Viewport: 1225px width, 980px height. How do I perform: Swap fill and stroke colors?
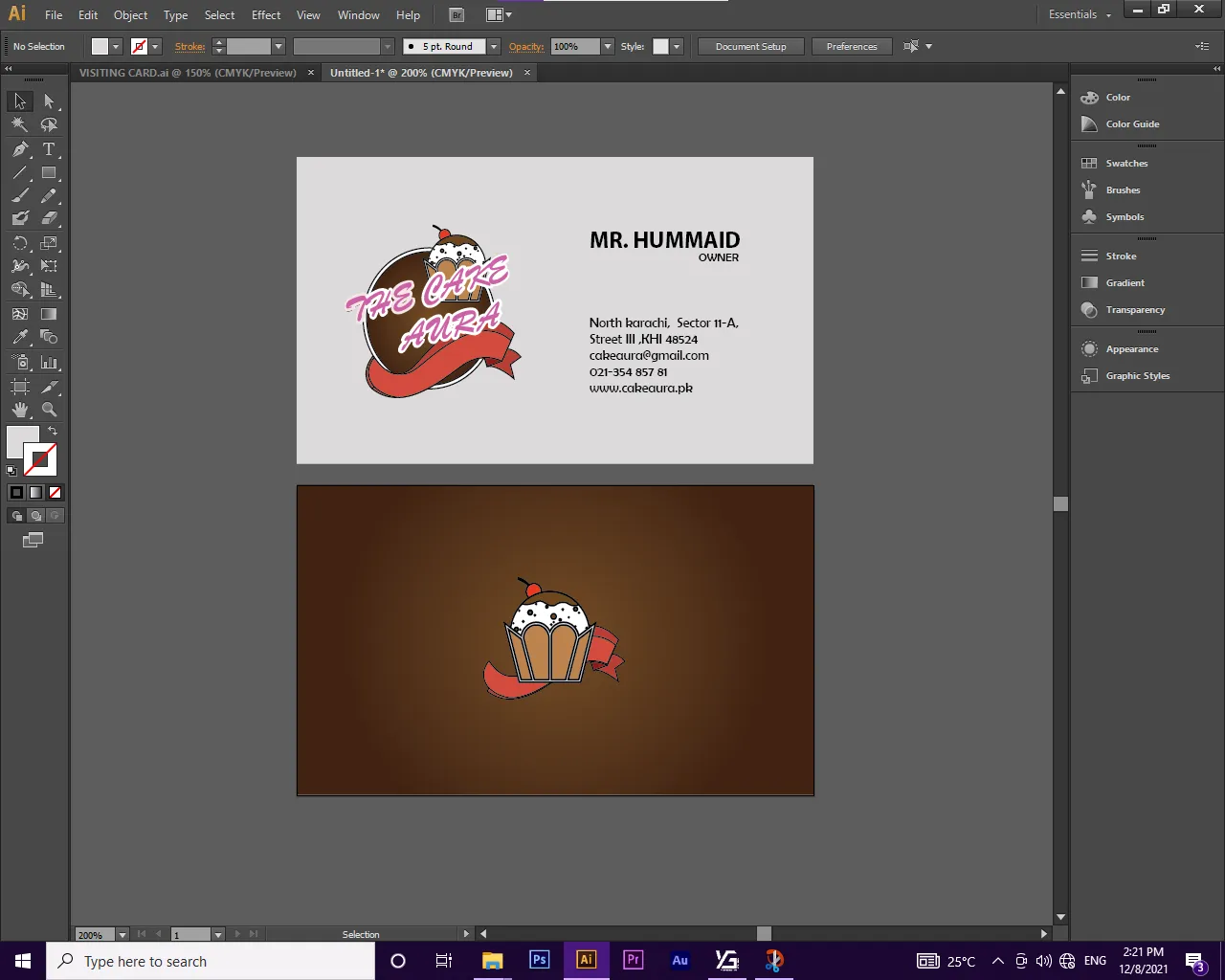pyautogui.click(x=53, y=431)
